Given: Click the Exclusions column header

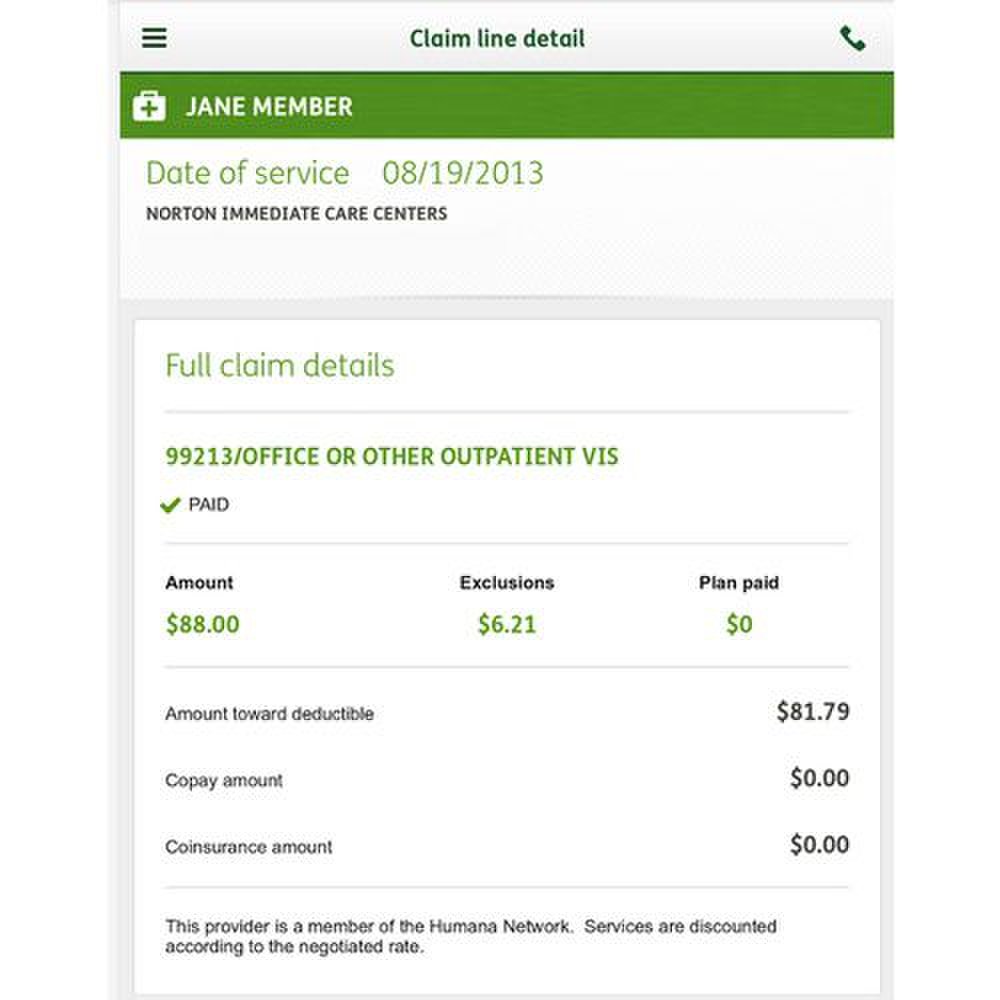Looking at the screenshot, I should click(x=506, y=583).
